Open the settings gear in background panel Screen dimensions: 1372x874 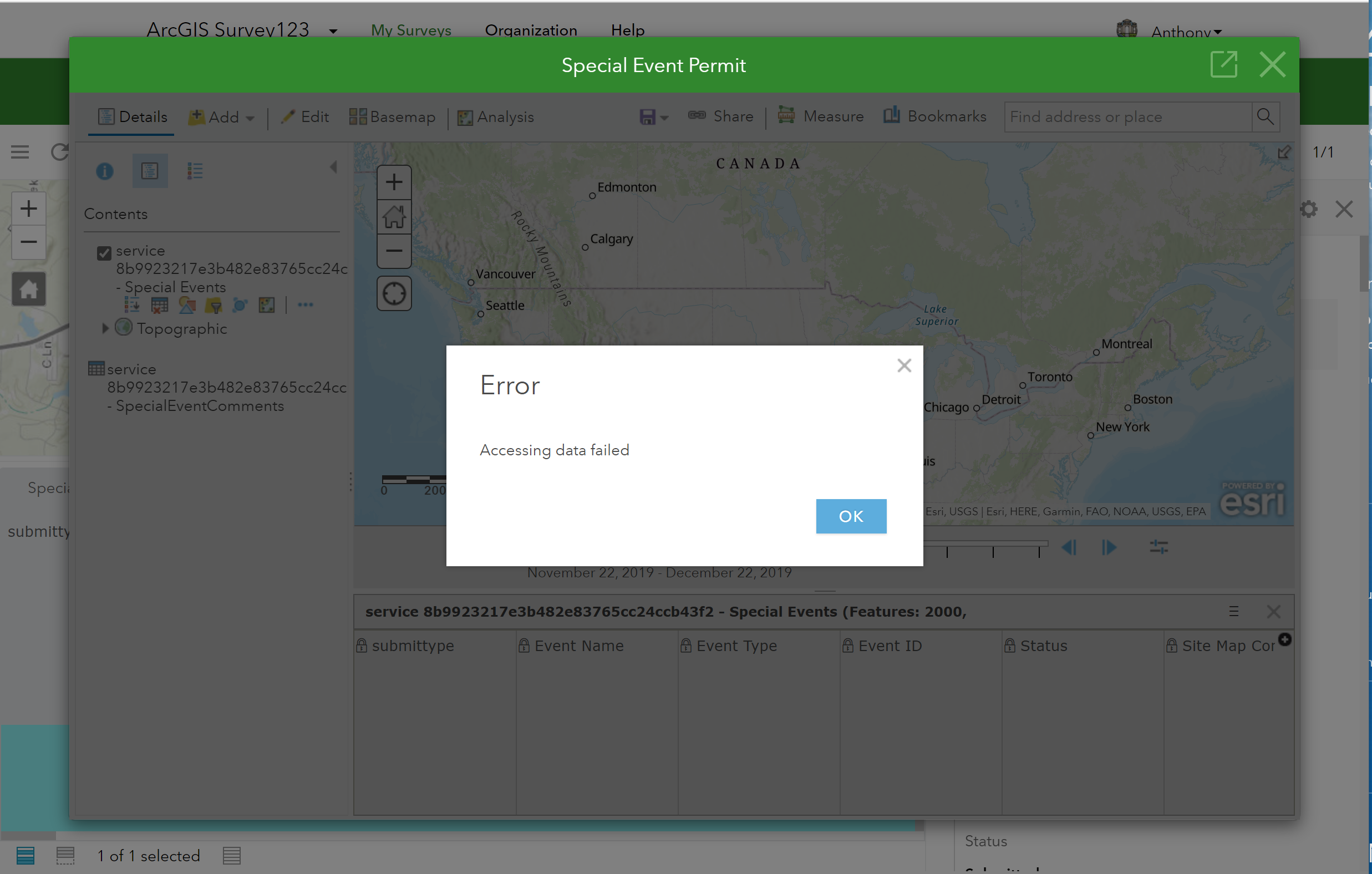pos(1309,209)
